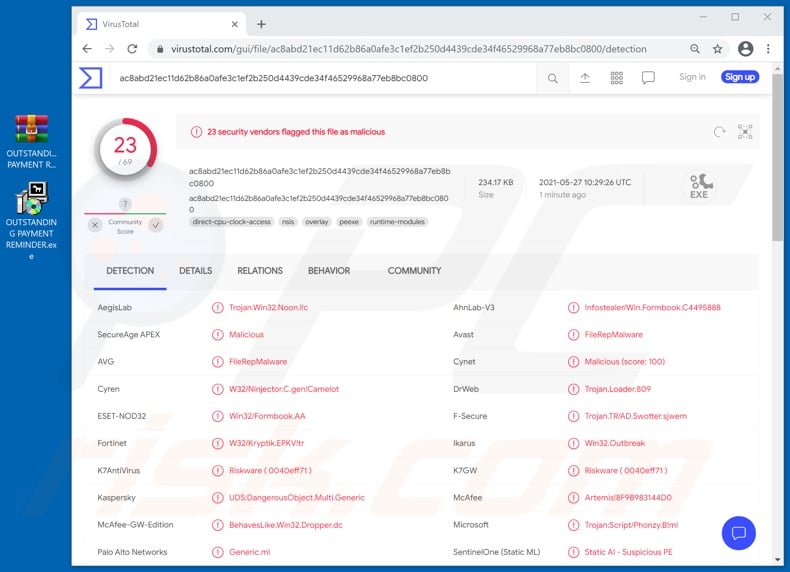The image size is (790, 572).
Task: Click the community score downvote X
Action: pyautogui.click(x=95, y=225)
